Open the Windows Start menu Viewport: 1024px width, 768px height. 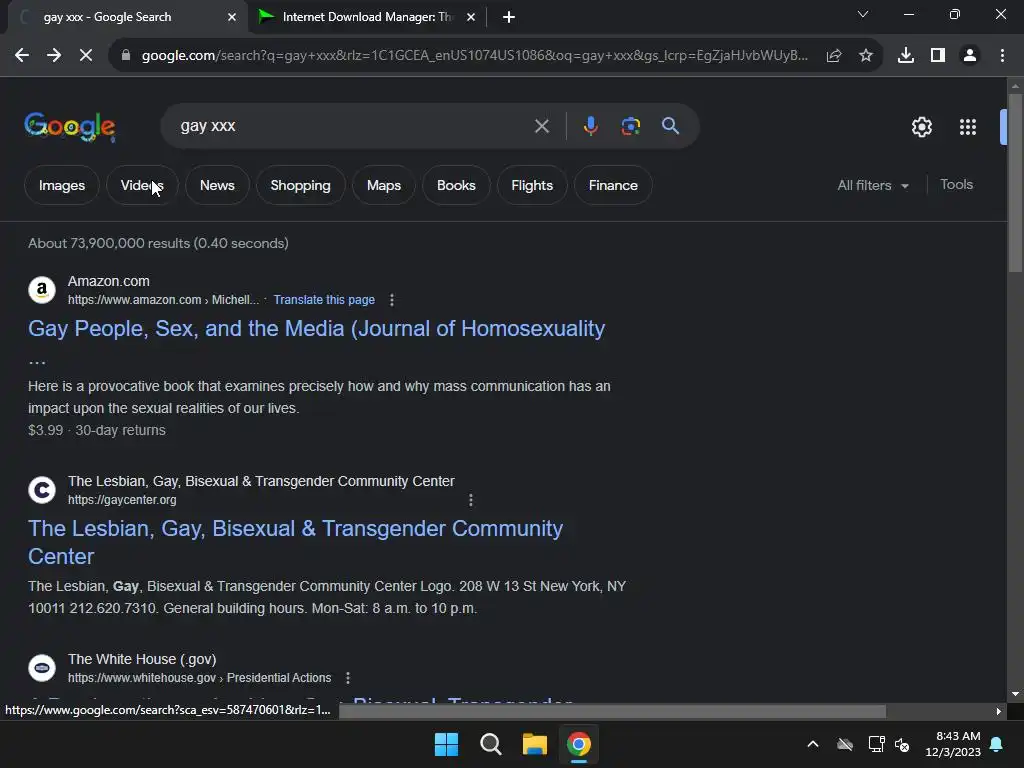447,744
